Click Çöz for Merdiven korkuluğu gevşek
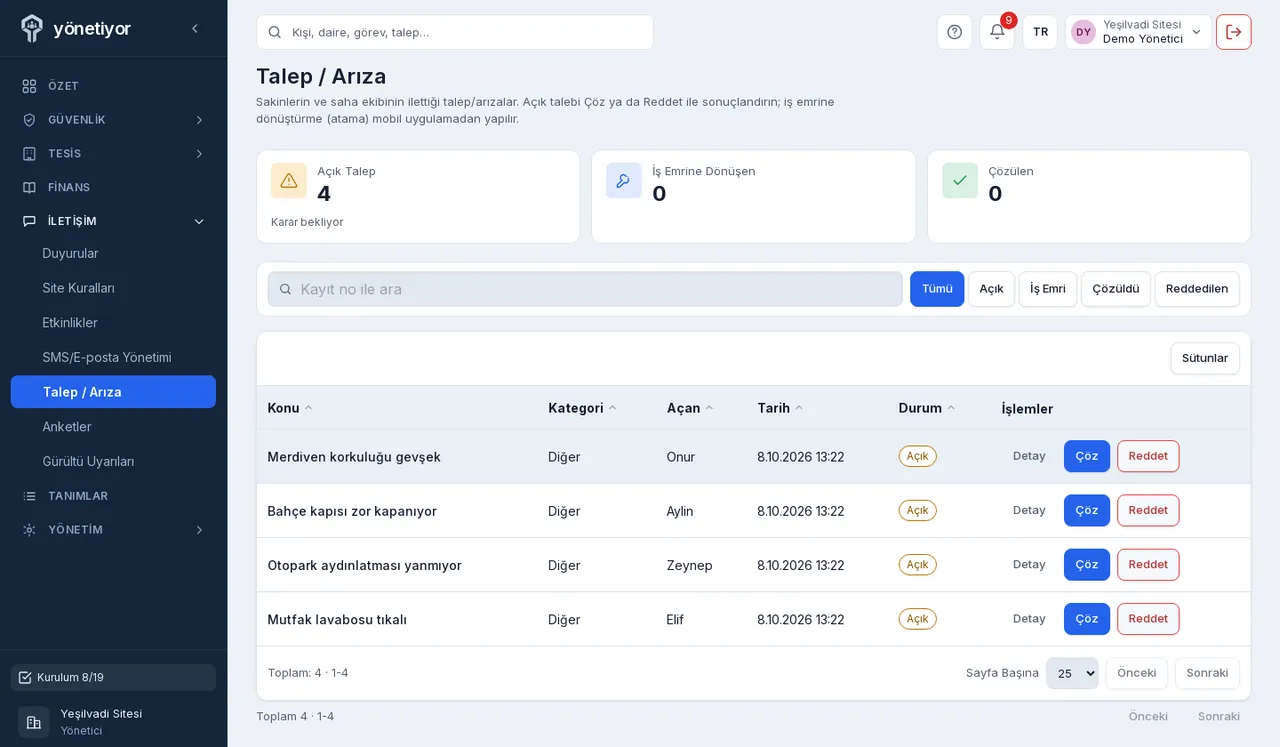This screenshot has height=747, width=1280. pos(1087,456)
